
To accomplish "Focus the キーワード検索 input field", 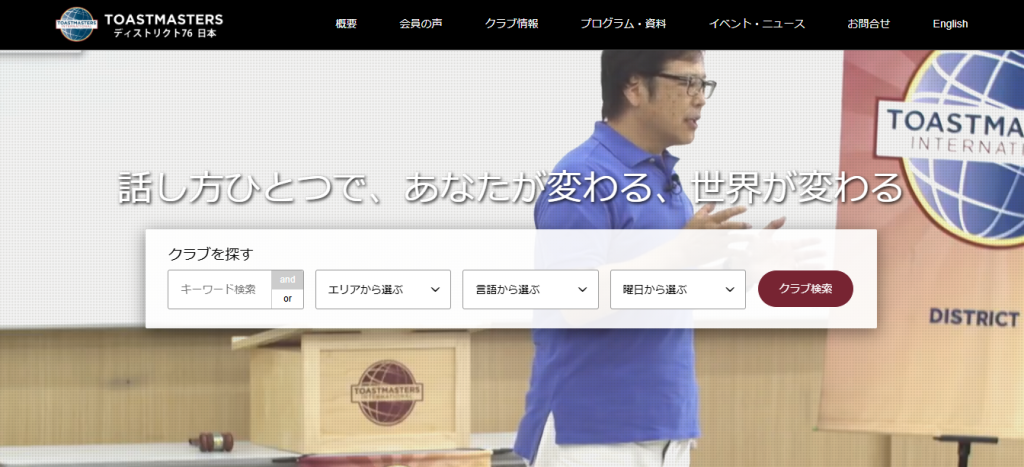I will point(219,289).
